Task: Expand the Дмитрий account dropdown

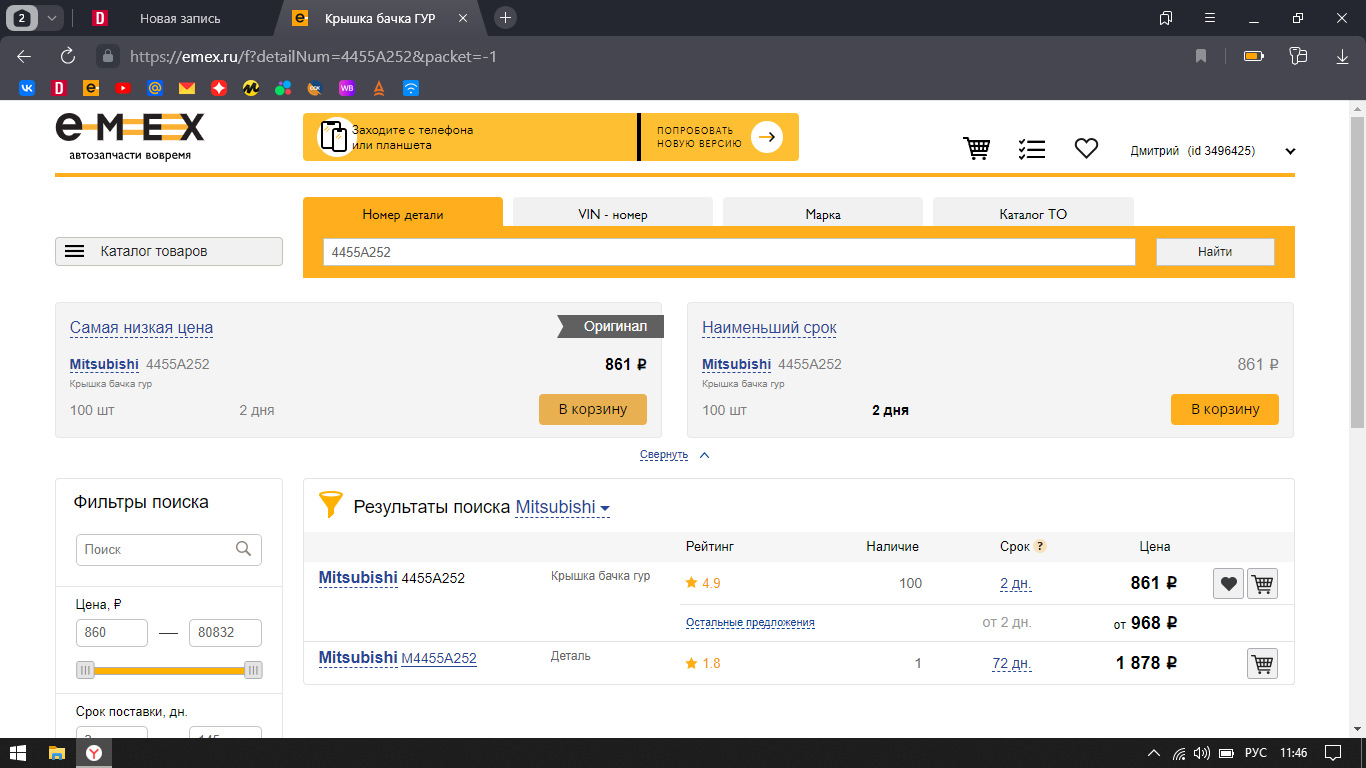Action: pyautogui.click(x=1290, y=152)
